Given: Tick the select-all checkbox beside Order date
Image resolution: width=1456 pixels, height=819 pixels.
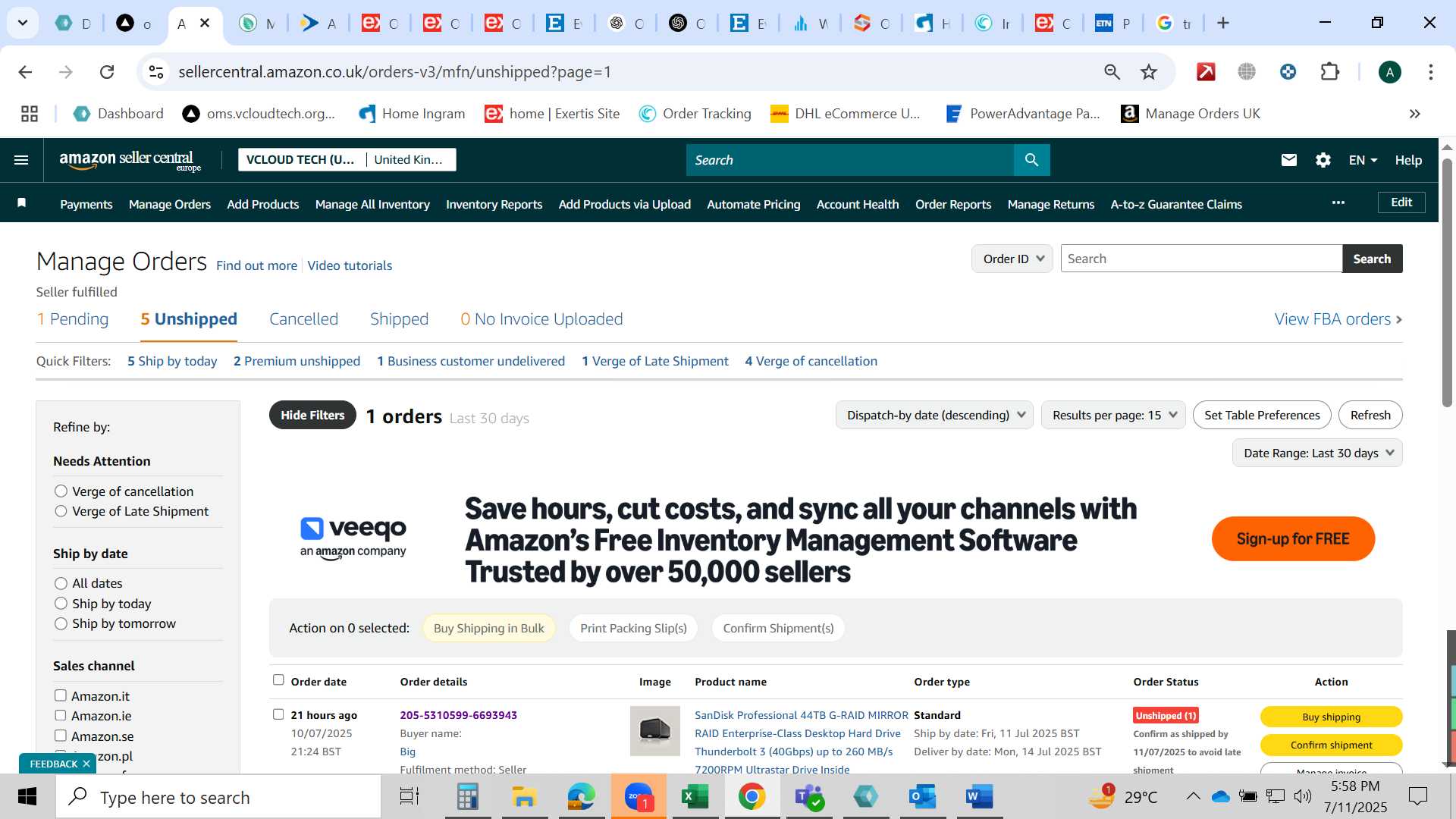Looking at the screenshot, I should [278, 680].
